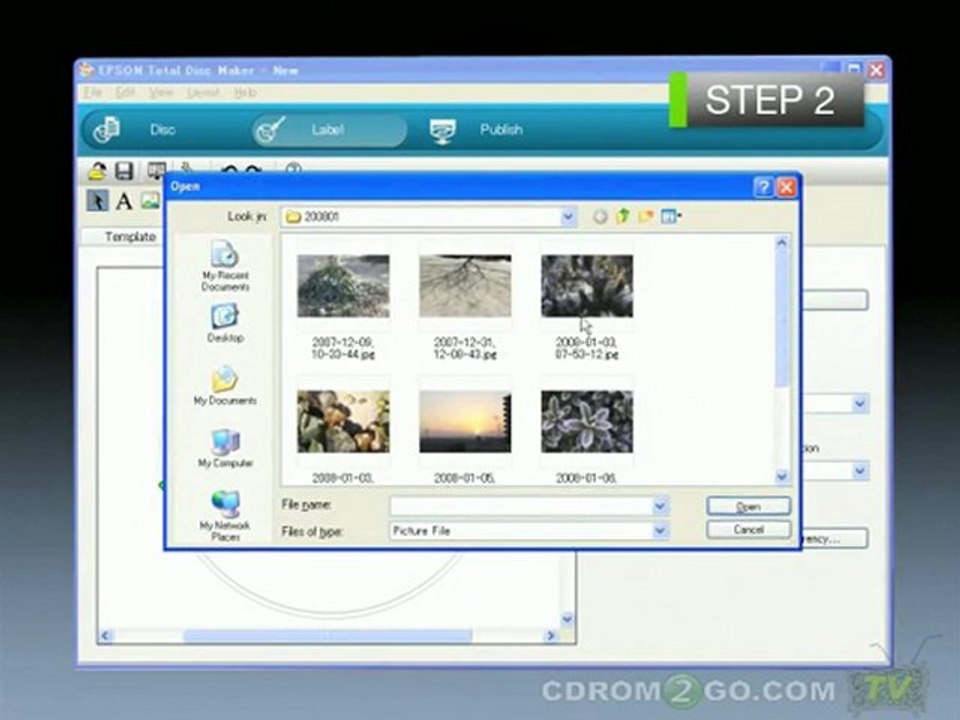Click file label starting '2008-01-06'
The height and width of the screenshot is (720, 960).
(x=587, y=478)
